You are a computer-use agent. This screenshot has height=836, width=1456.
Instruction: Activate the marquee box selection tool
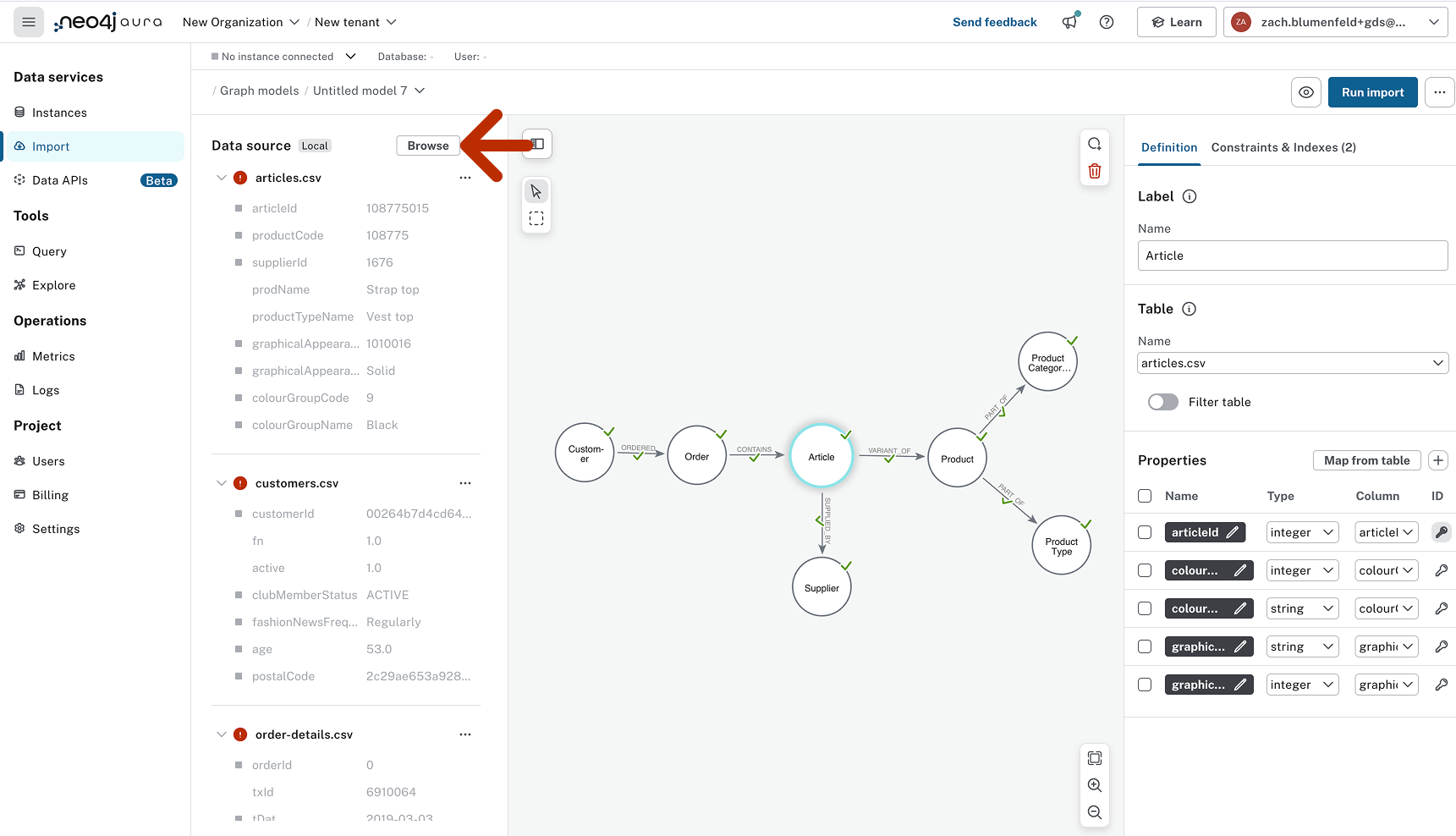536,218
